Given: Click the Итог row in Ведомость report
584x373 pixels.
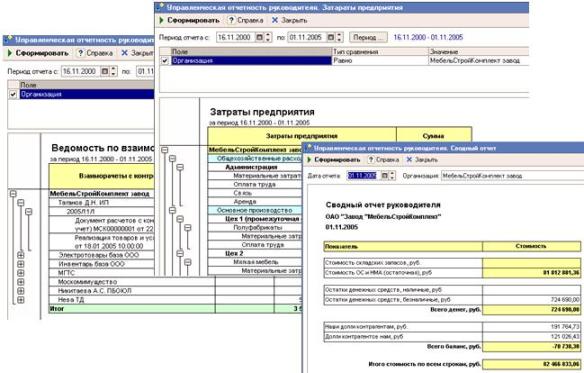Looking at the screenshot, I should [175, 309].
